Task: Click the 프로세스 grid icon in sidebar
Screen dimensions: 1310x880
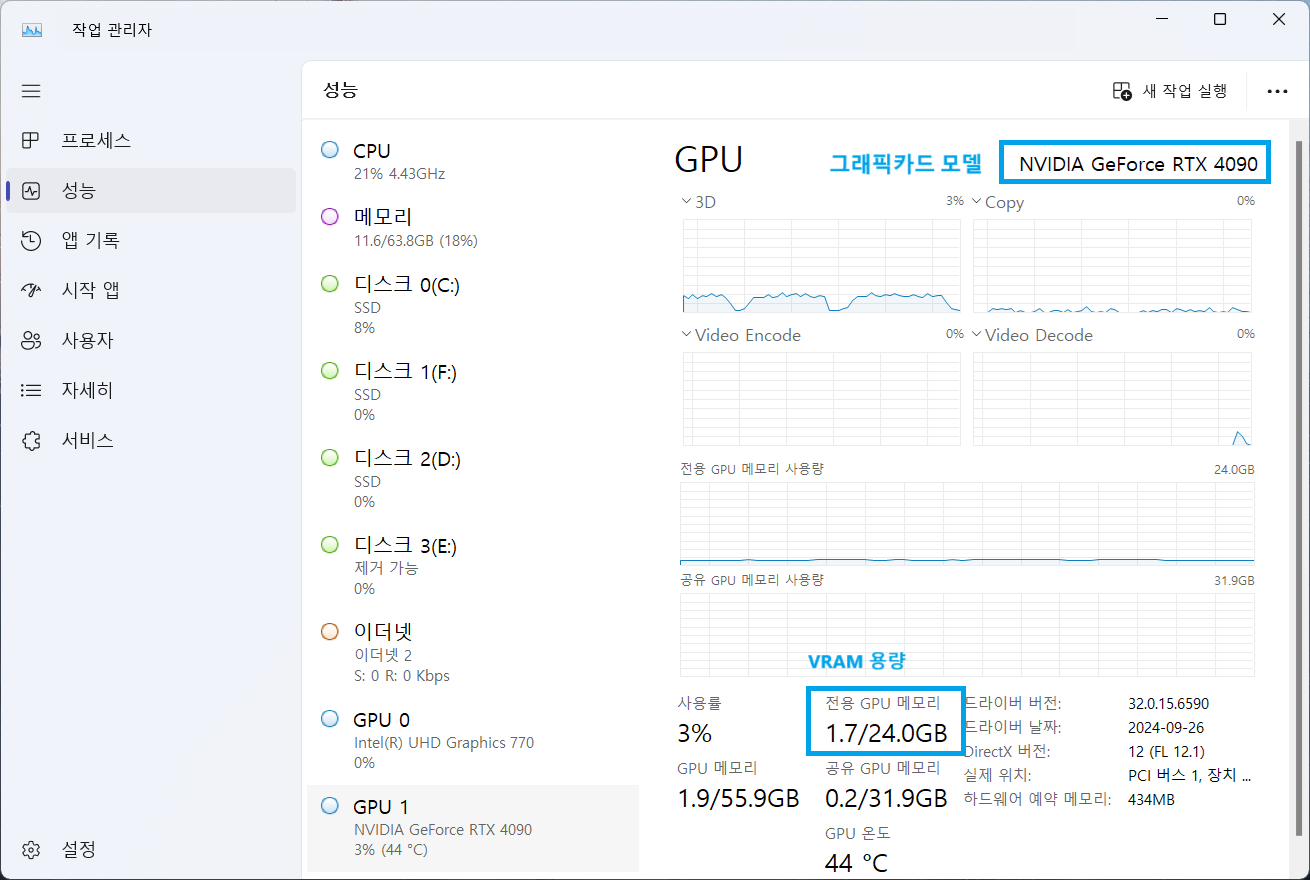Action: coord(31,140)
